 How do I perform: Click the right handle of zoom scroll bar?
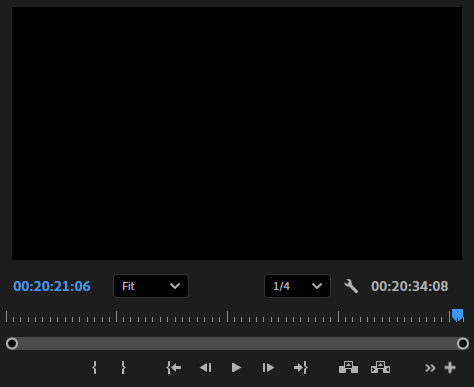point(463,343)
